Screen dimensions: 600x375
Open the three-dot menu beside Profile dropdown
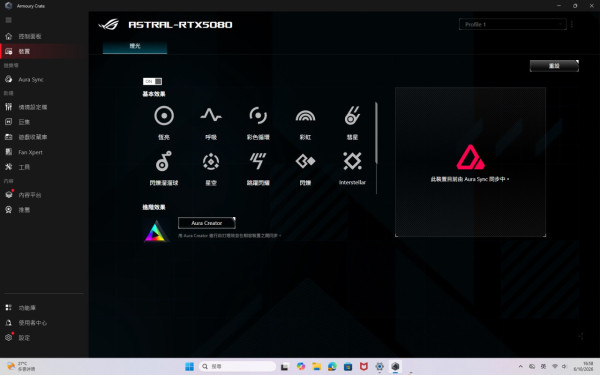click(x=572, y=24)
